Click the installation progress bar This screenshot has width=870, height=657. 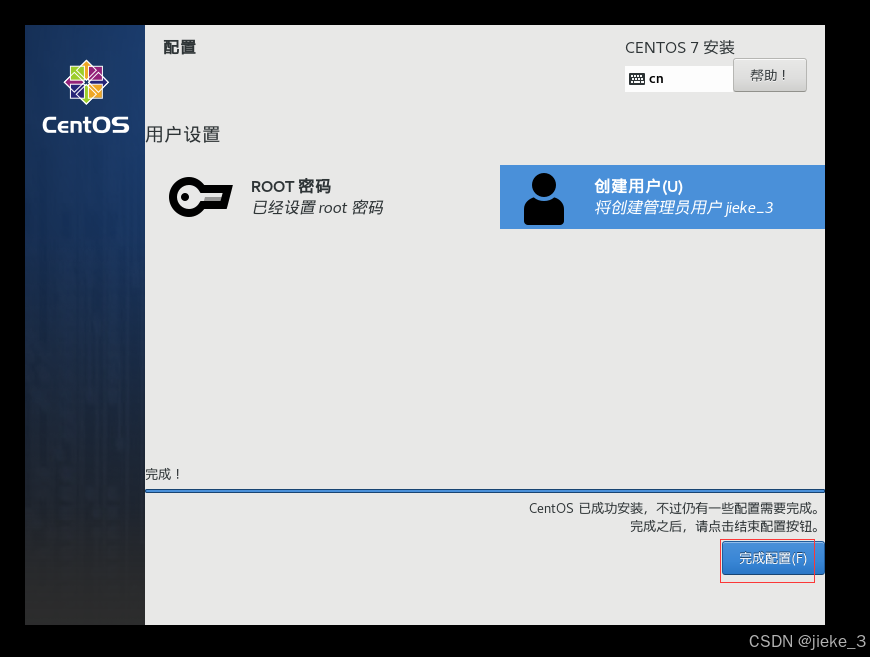pos(484,491)
